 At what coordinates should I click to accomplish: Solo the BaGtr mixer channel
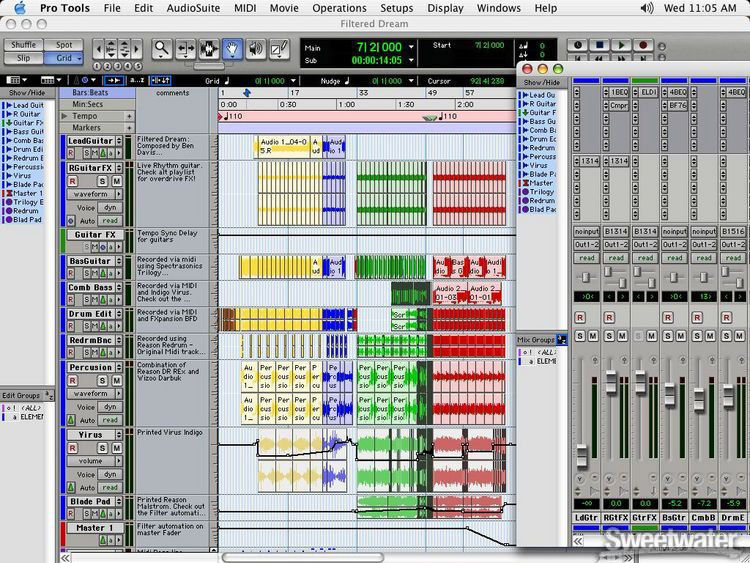668,336
